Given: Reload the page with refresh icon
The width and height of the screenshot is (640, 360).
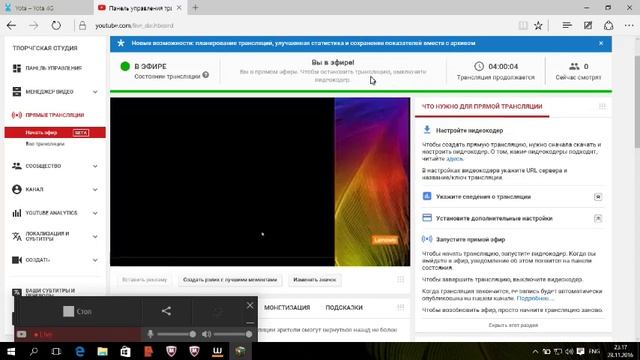Looking at the screenshot, I should [56, 25].
